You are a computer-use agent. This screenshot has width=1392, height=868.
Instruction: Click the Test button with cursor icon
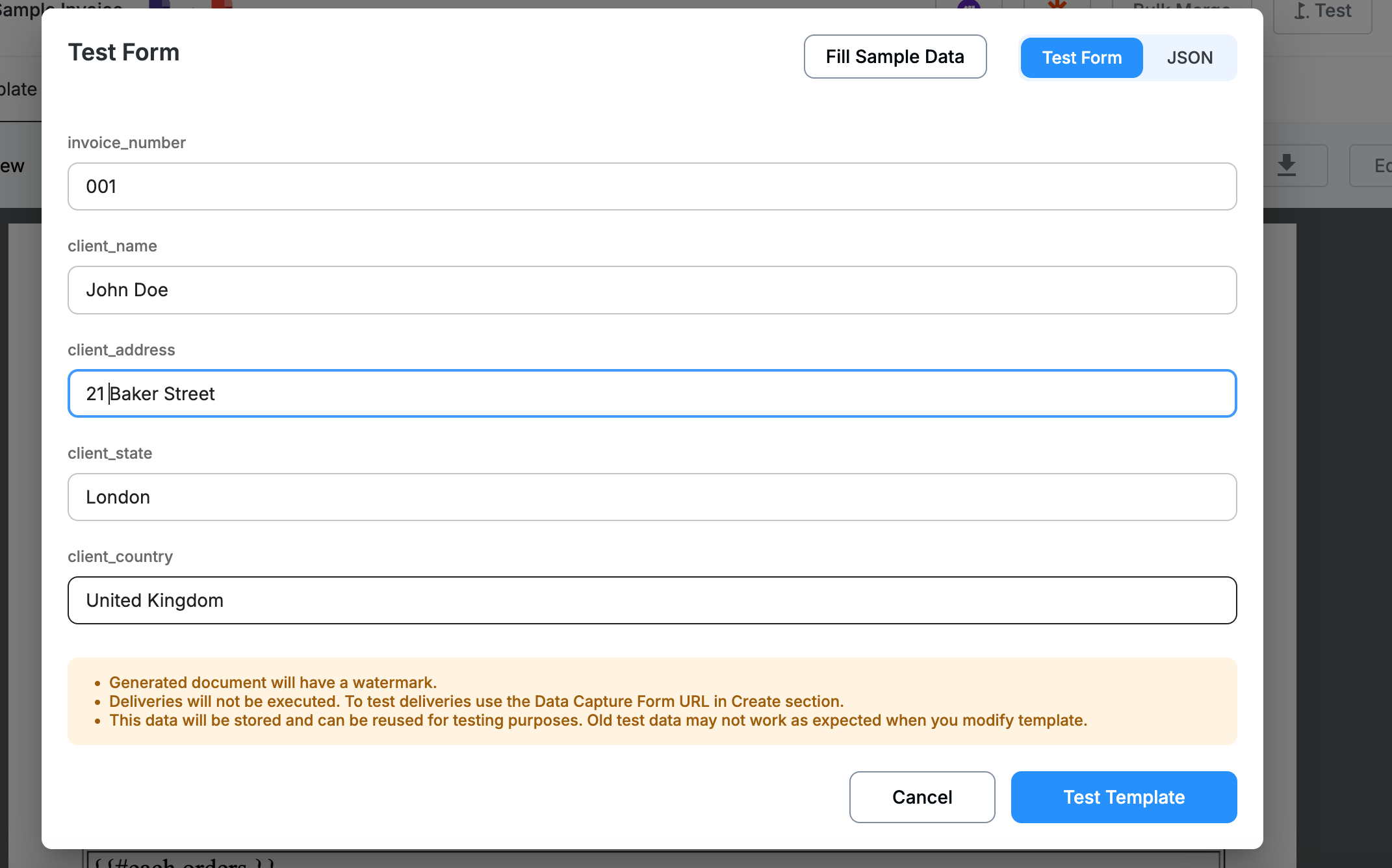click(x=1322, y=12)
